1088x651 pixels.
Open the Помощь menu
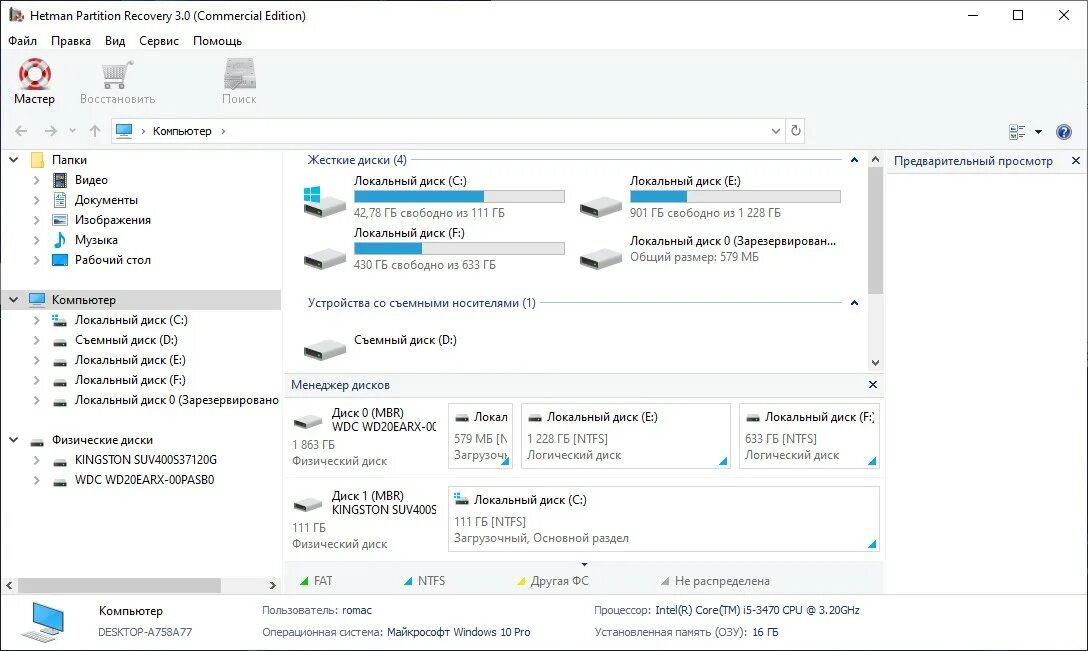(x=217, y=41)
